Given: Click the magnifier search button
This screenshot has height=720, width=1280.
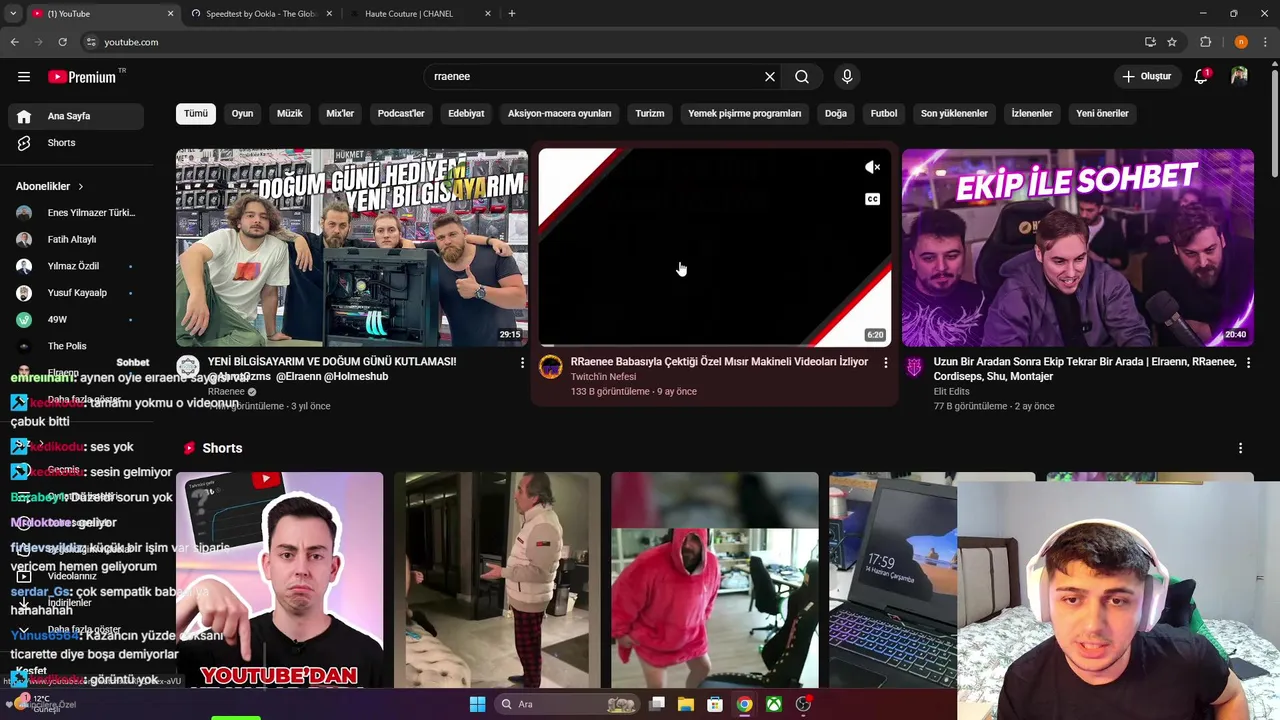Looking at the screenshot, I should pos(802,76).
